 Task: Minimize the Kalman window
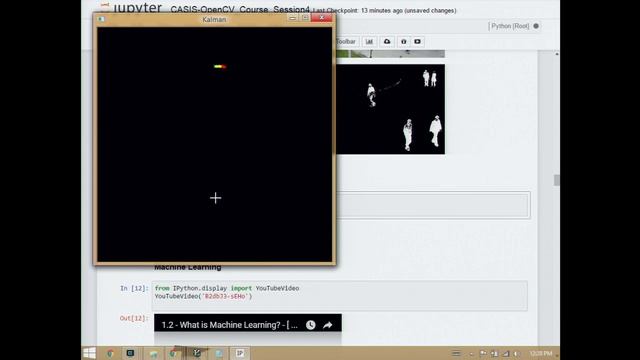pos(293,18)
